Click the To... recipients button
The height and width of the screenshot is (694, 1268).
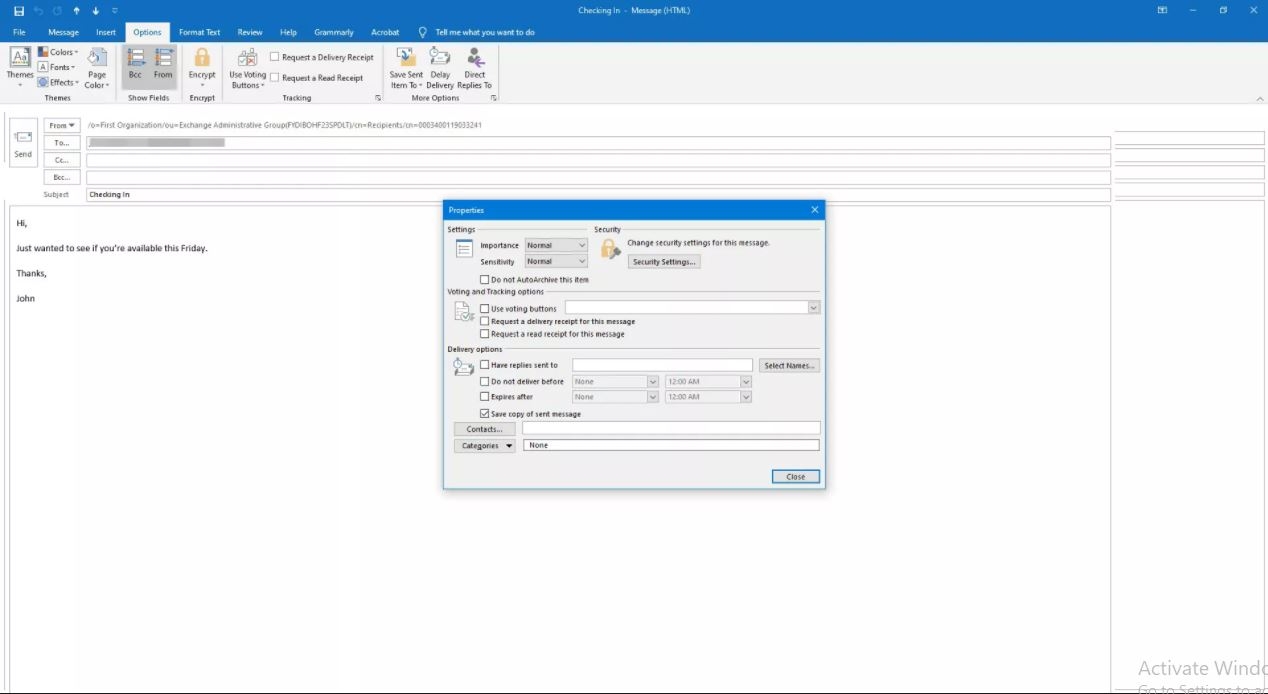62,143
